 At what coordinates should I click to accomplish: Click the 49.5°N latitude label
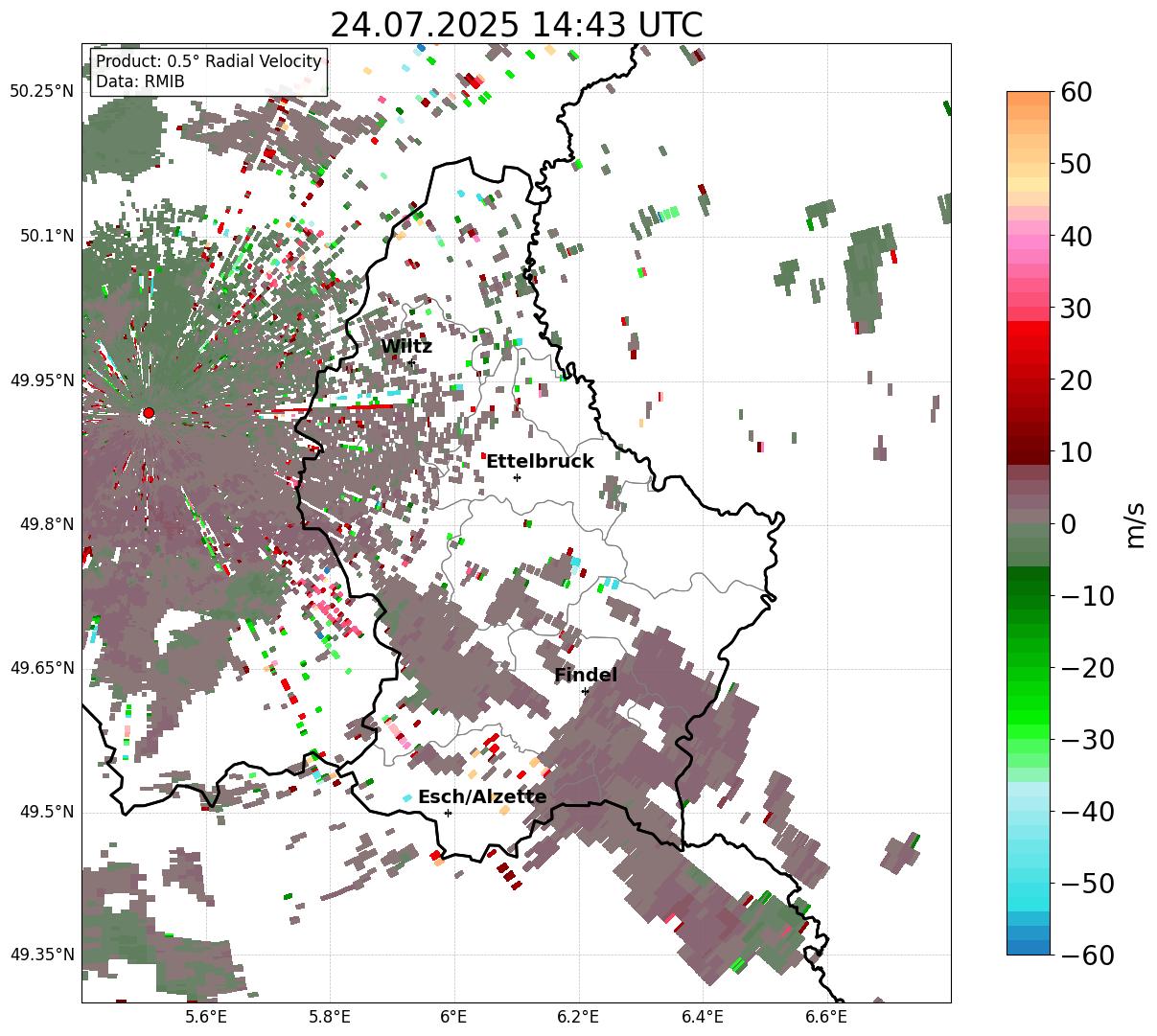click(x=46, y=812)
